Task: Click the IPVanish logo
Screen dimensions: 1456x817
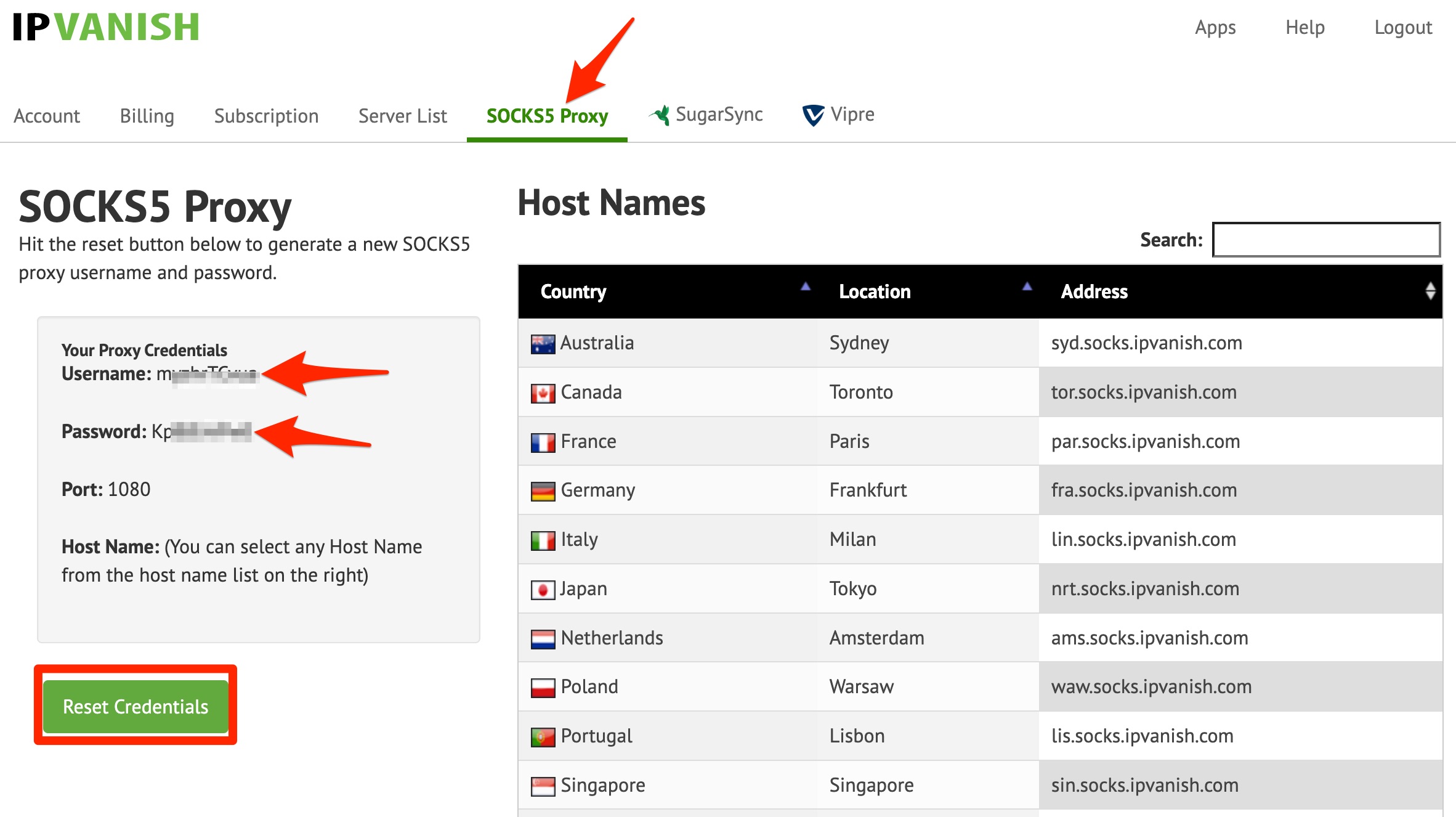Action: tap(106, 27)
